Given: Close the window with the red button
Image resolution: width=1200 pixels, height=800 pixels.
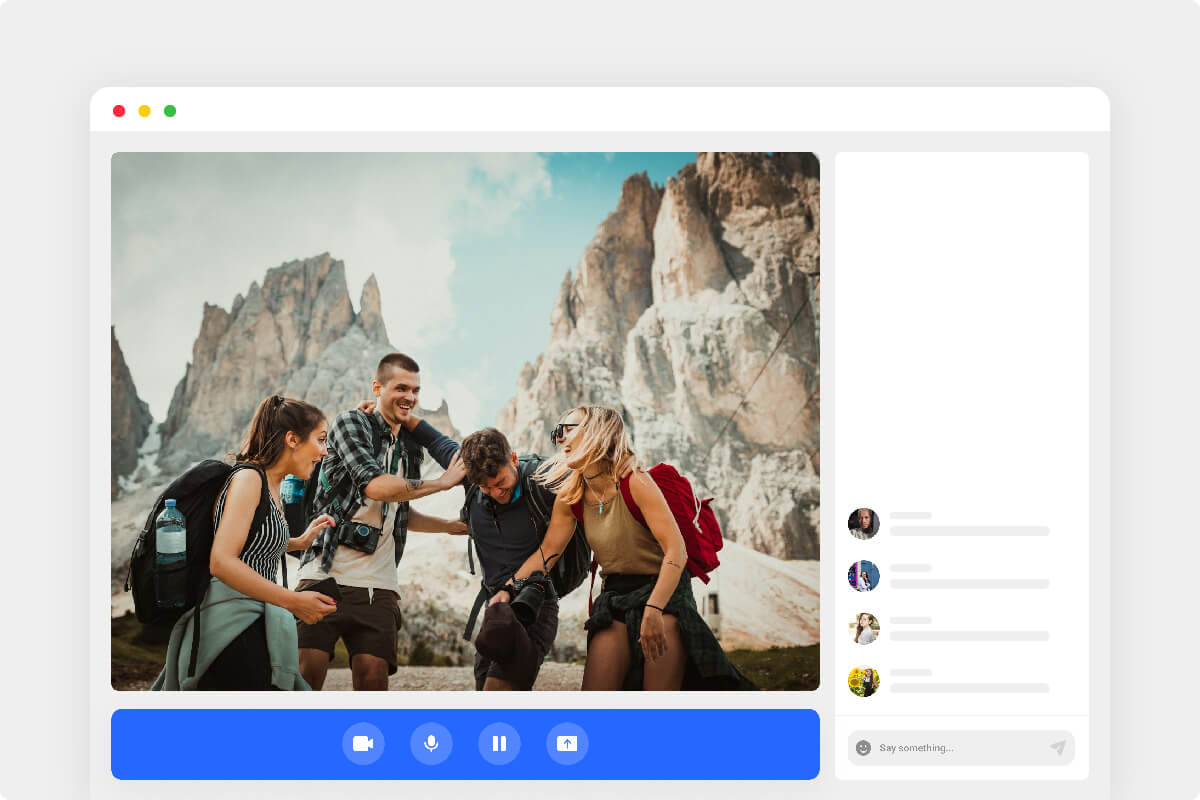Looking at the screenshot, I should click(119, 111).
